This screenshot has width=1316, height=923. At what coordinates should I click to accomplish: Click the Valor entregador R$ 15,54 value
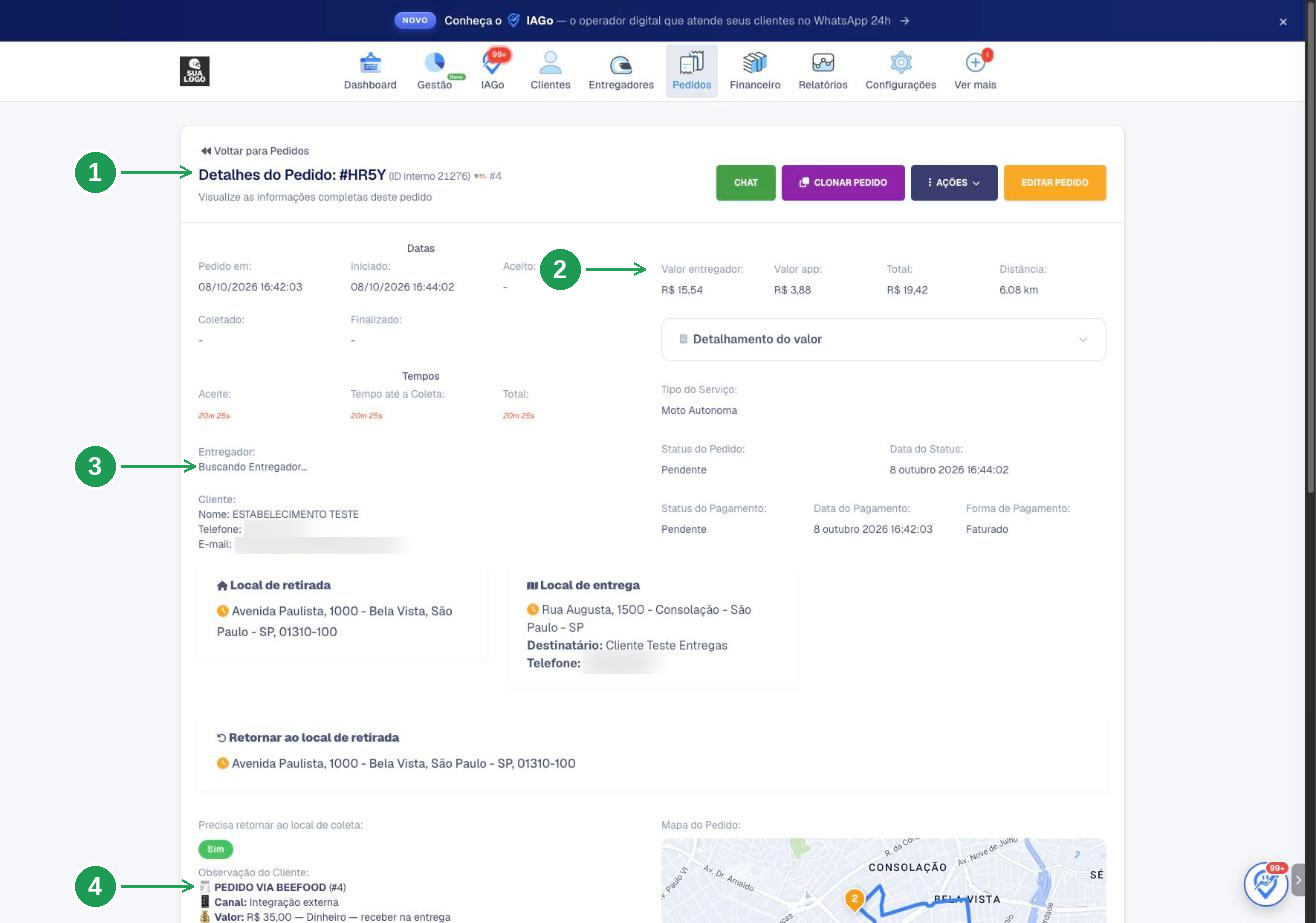[x=682, y=290]
